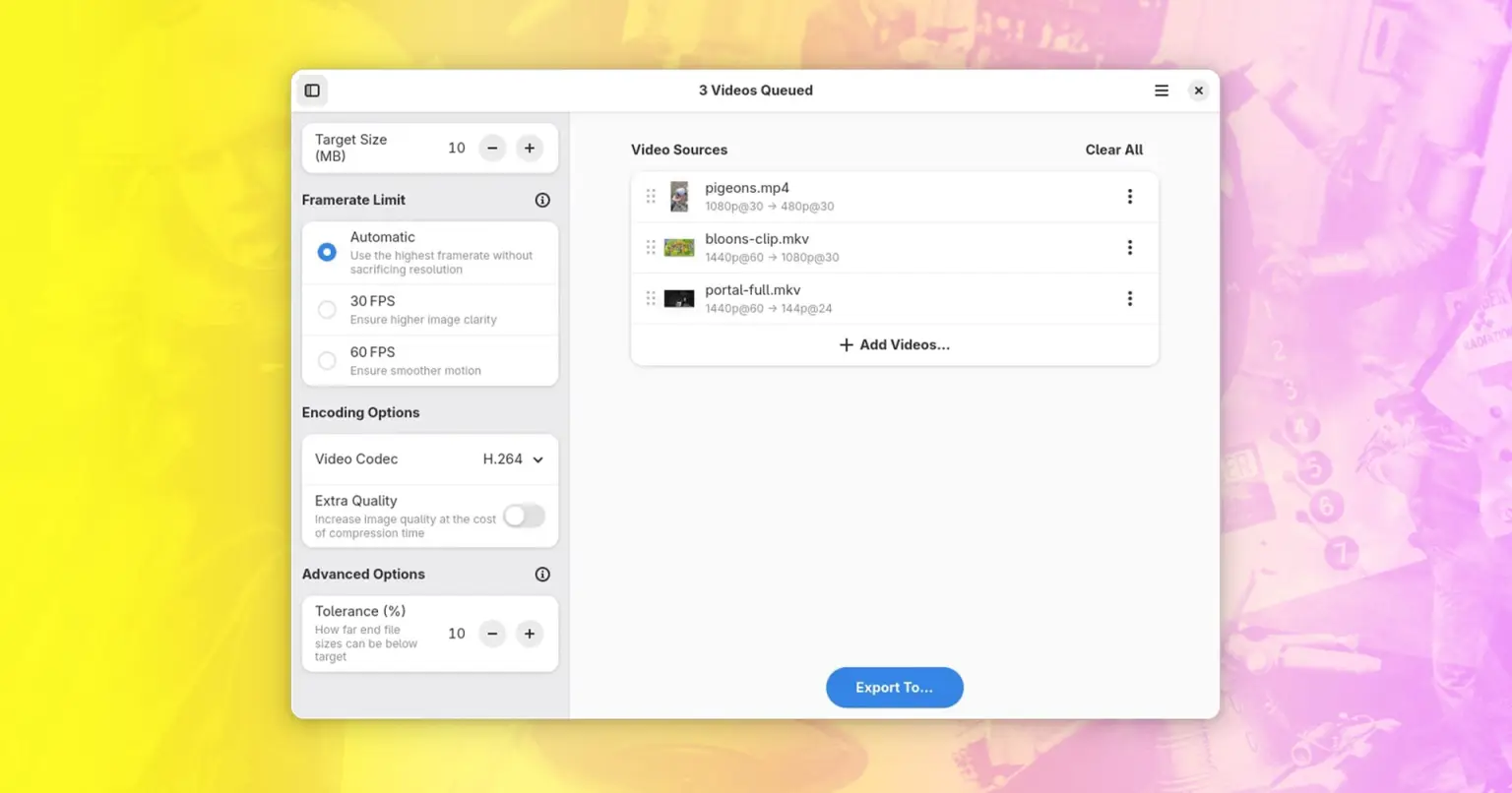This screenshot has width=1512, height=793.
Task: Click drag handle of pigeons.mp4
Action: (x=651, y=197)
